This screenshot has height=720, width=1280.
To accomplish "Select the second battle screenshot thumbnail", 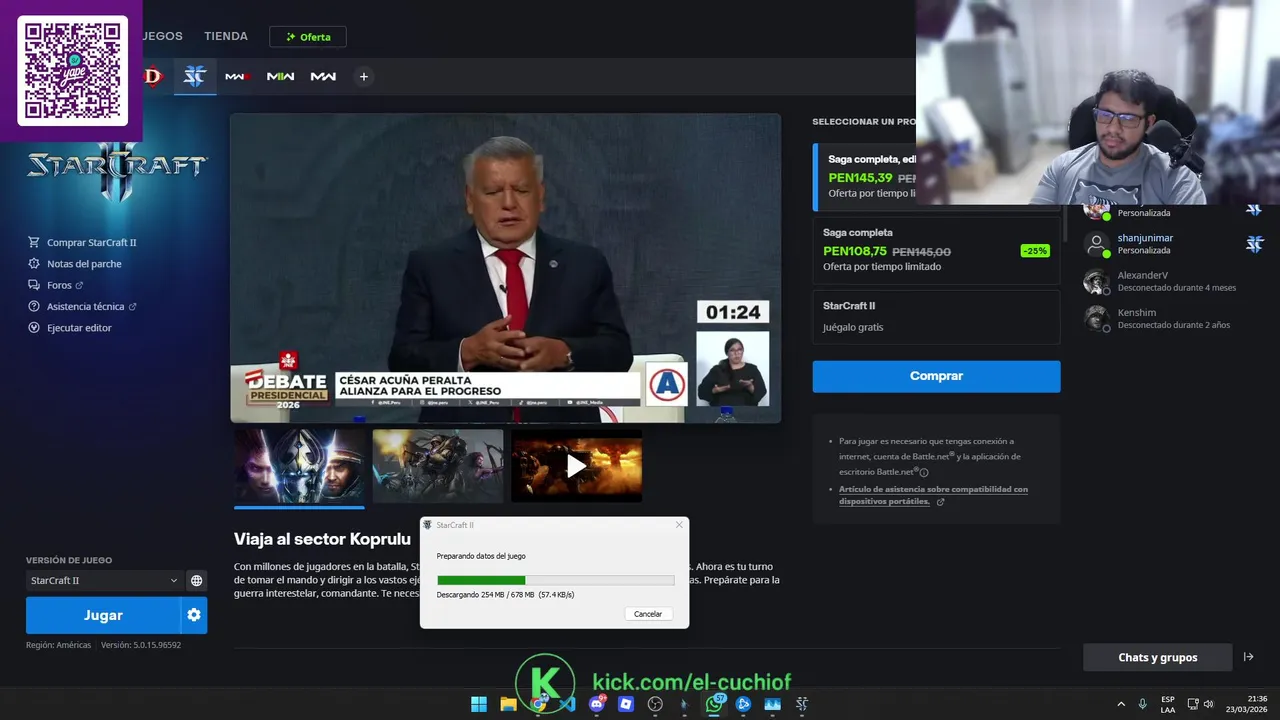I will 438,465.
